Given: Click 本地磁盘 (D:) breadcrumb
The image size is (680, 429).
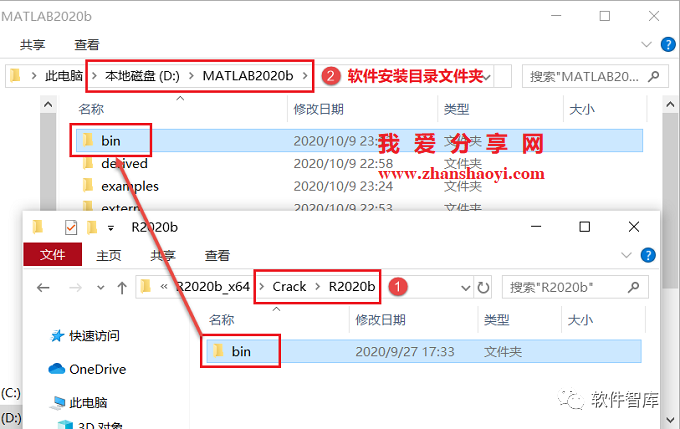Looking at the screenshot, I should [x=142, y=76].
